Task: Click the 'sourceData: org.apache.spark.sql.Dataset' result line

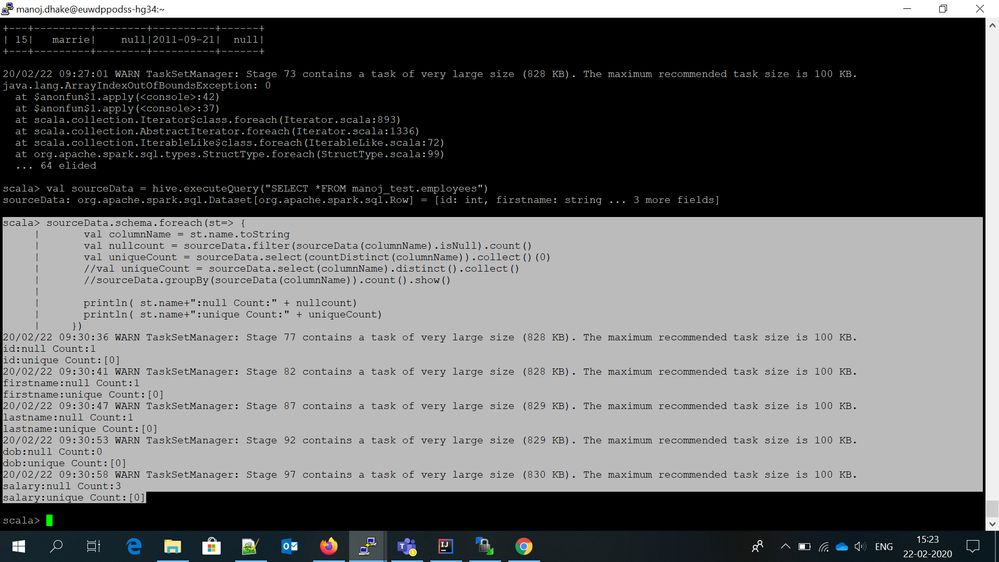Action: tap(361, 200)
